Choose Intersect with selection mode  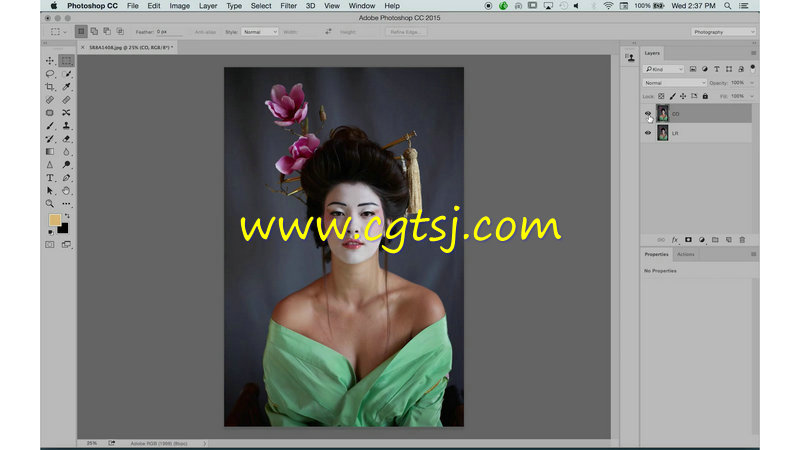pyautogui.click(x=120, y=32)
